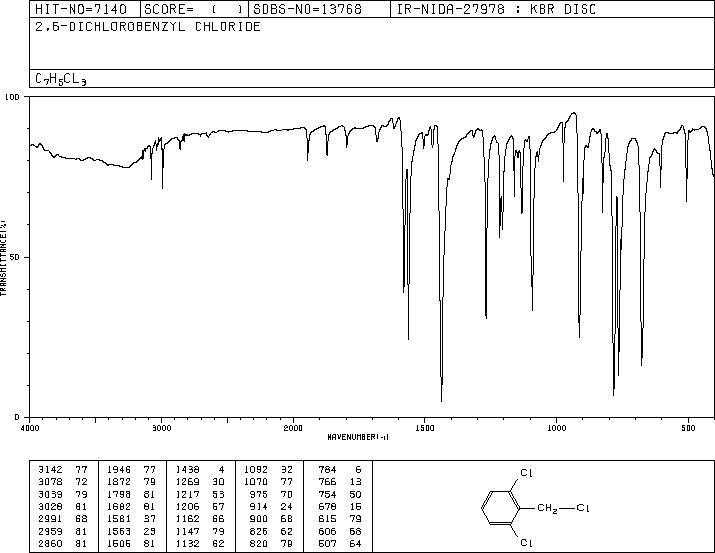Click the spectrum peak tip near 1092
Screen dimensions: 715x553
(533, 309)
